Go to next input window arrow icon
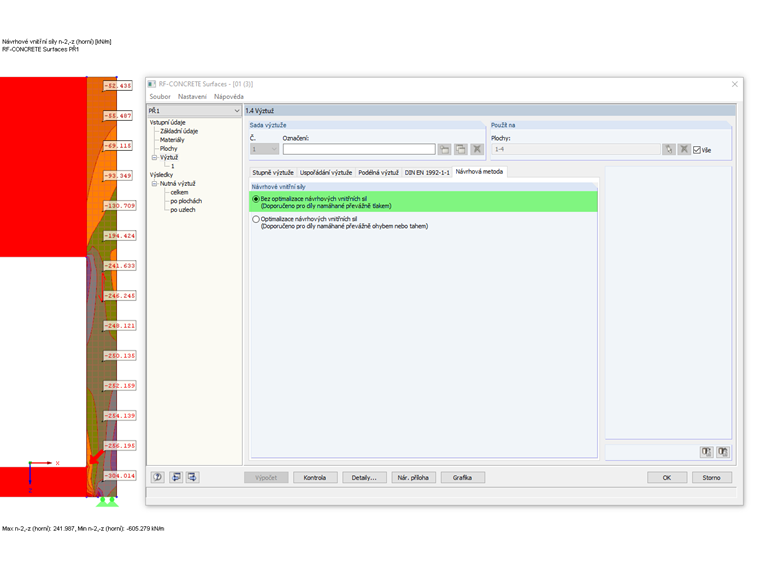The height and width of the screenshot is (570, 760). click(192, 477)
